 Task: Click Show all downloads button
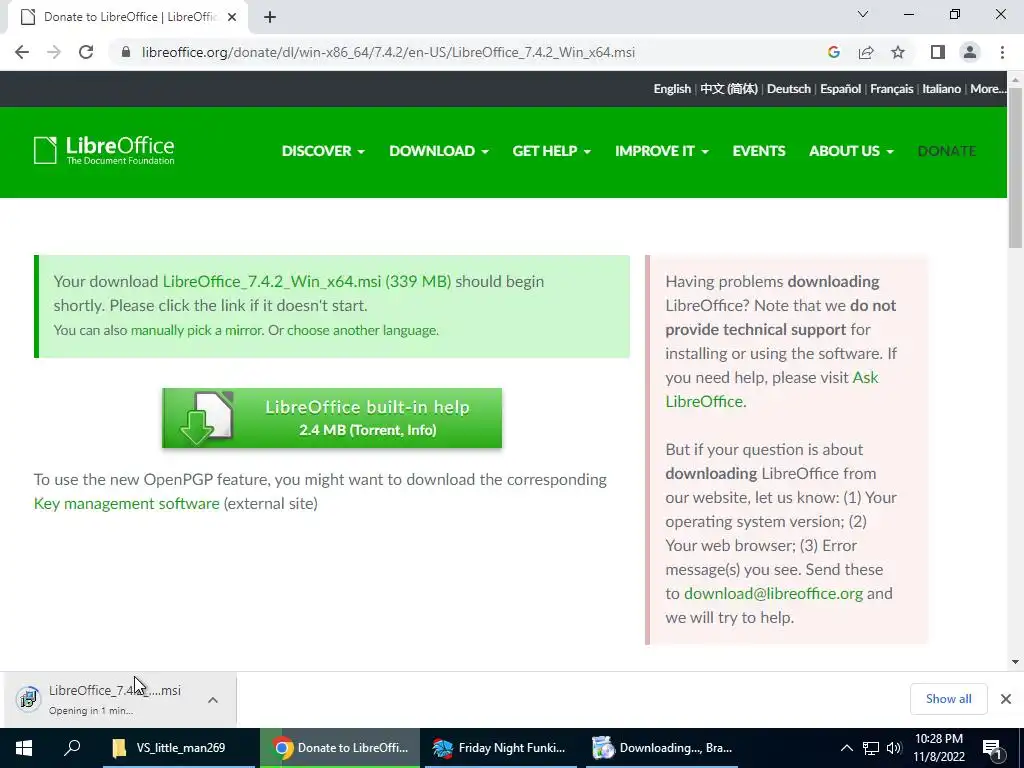948,699
